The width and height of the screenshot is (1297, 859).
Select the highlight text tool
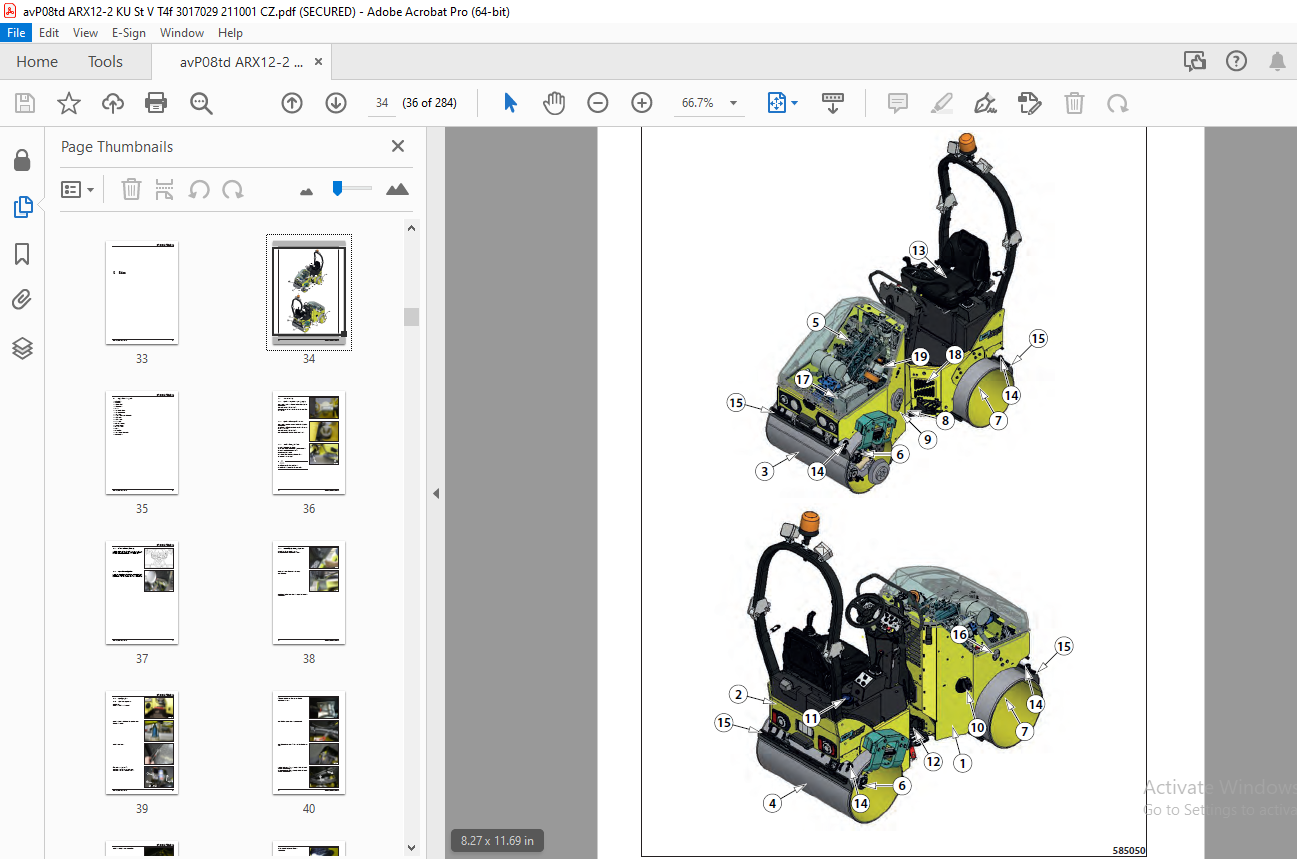pyautogui.click(x=941, y=103)
